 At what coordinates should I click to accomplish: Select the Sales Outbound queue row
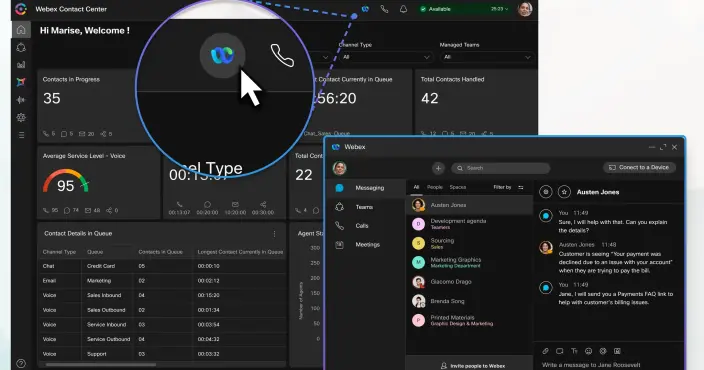(162, 310)
